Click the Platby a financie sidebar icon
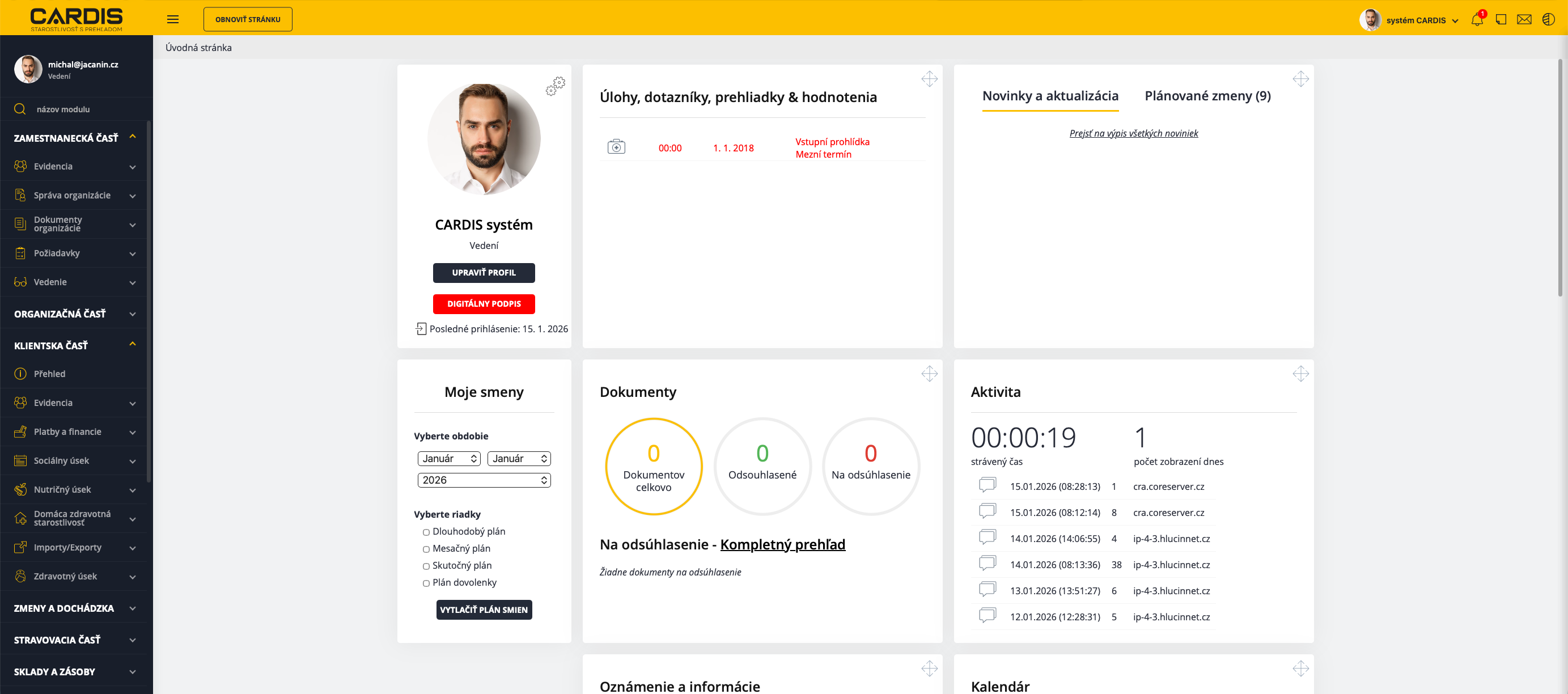 click(x=20, y=431)
